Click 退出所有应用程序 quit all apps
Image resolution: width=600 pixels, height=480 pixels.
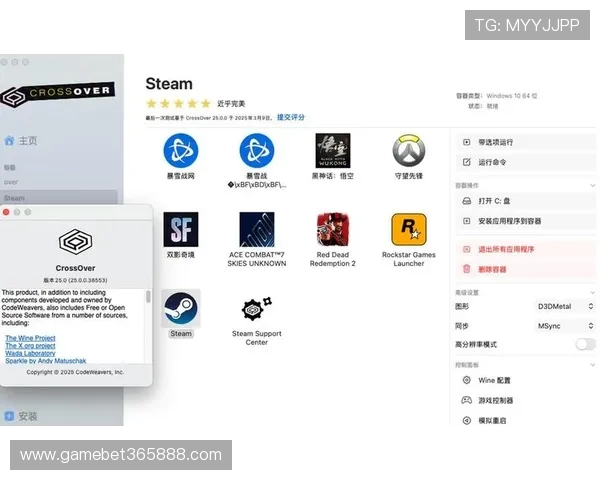point(525,250)
